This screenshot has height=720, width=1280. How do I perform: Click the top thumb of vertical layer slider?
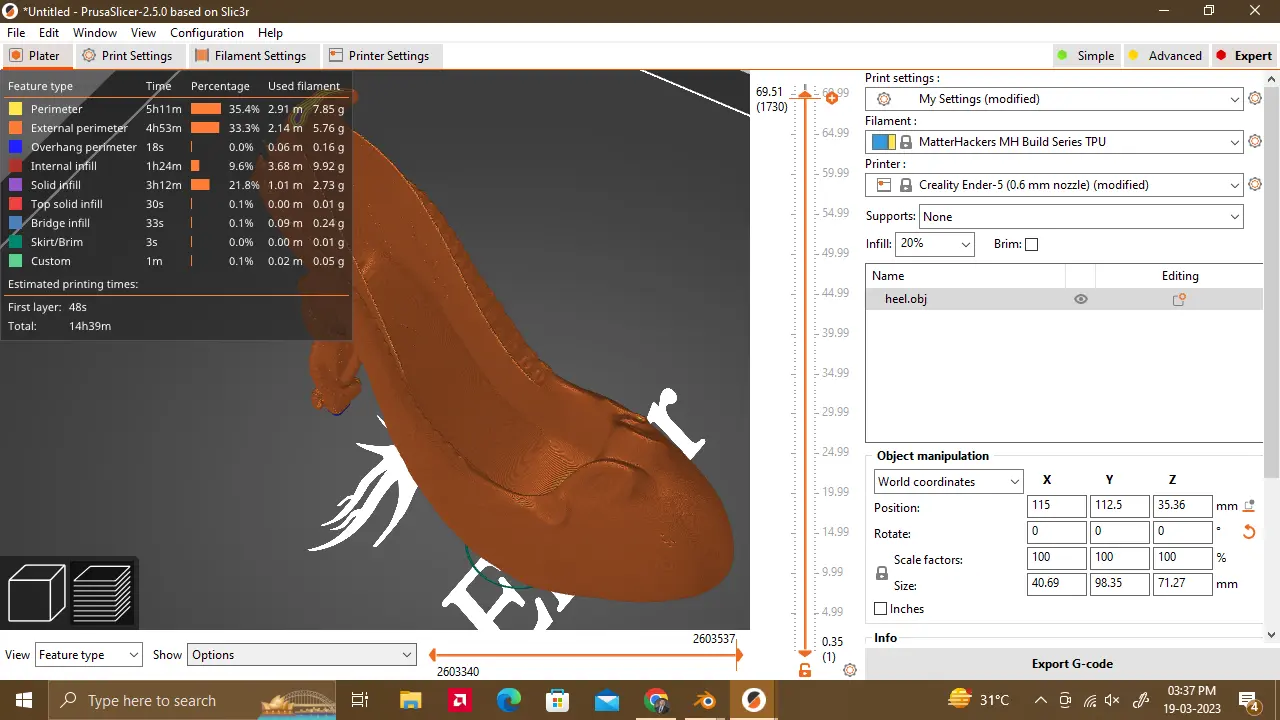coord(803,93)
